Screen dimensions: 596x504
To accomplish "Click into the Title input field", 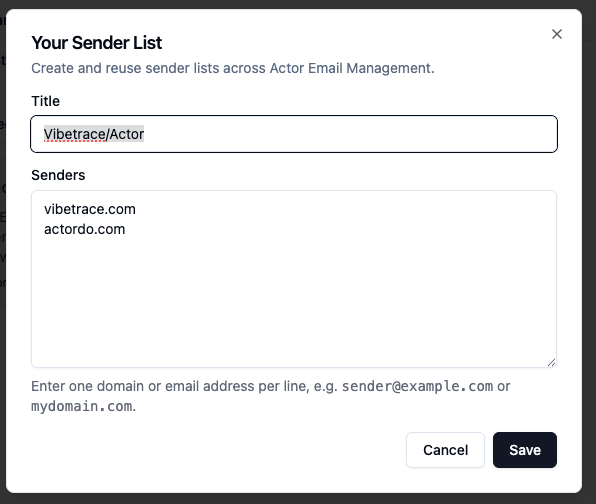I will point(294,134).
